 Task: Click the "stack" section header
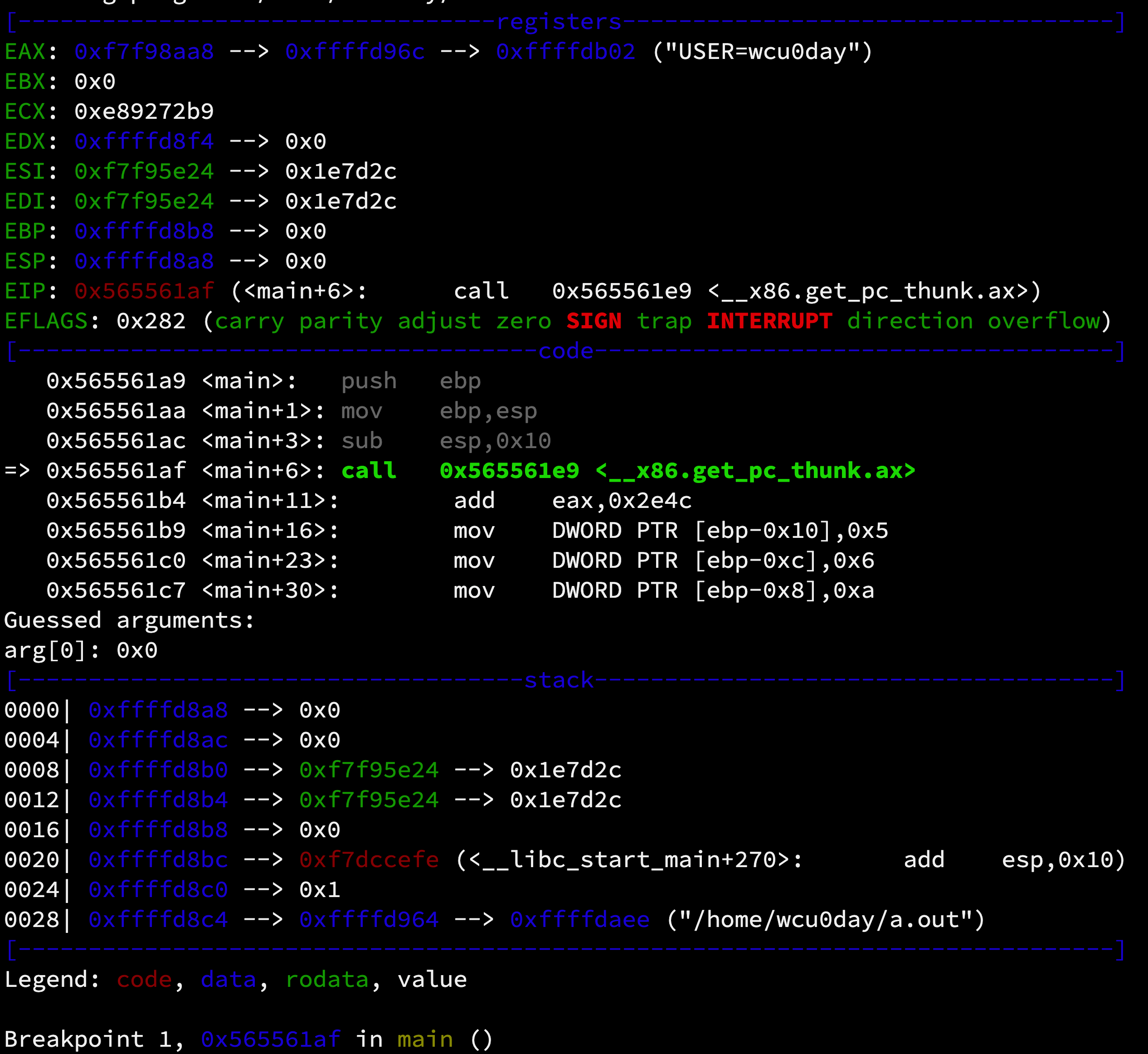559,680
